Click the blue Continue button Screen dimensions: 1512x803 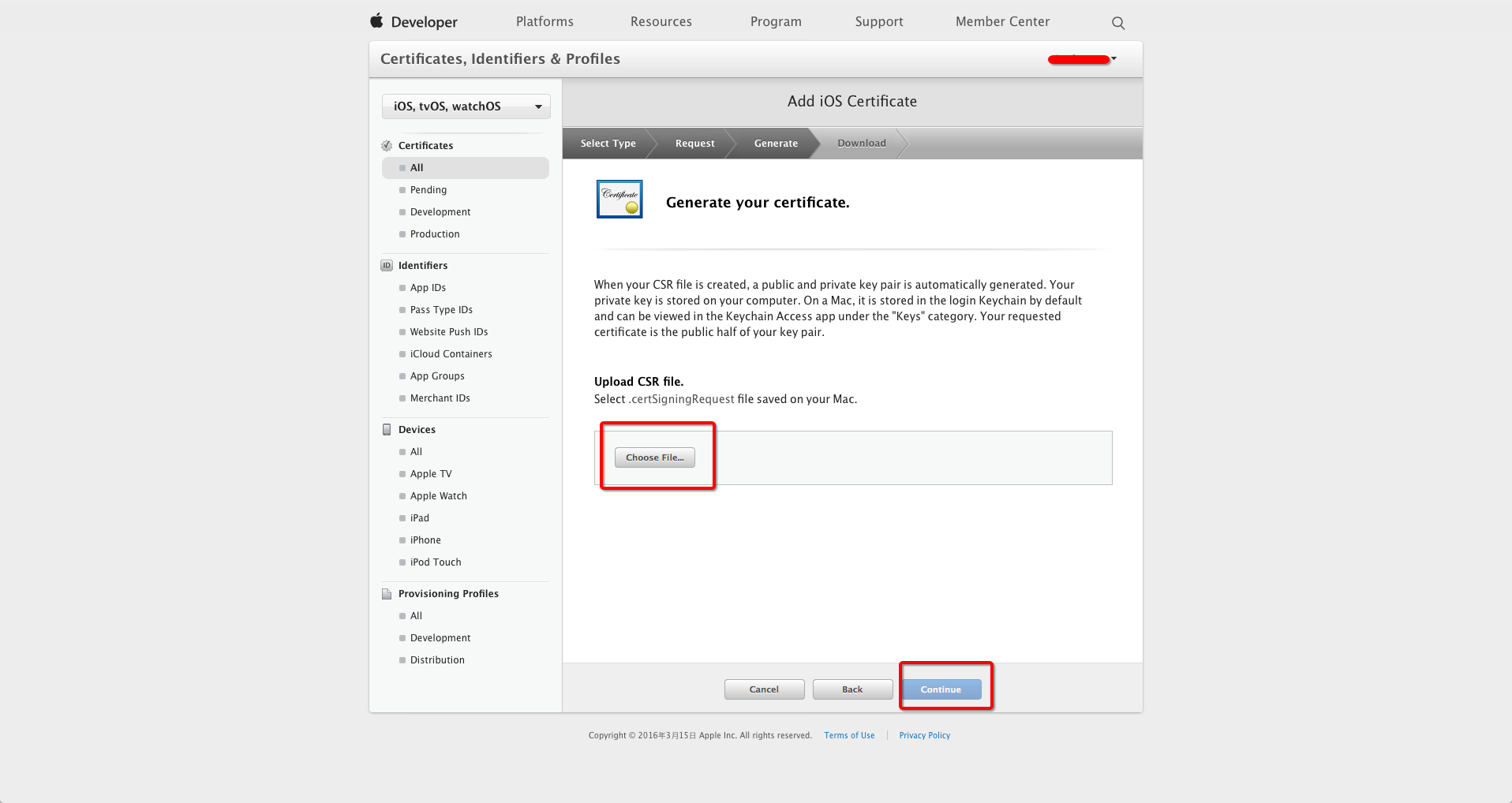(941, 689)
